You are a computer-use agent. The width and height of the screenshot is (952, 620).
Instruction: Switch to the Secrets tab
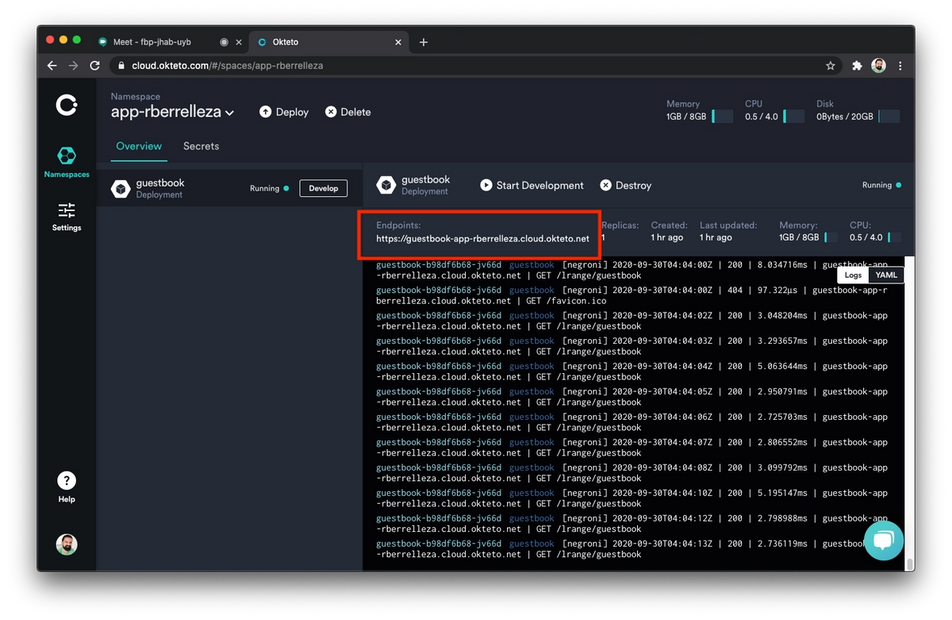pyautogui.click(x=201, y=146)
